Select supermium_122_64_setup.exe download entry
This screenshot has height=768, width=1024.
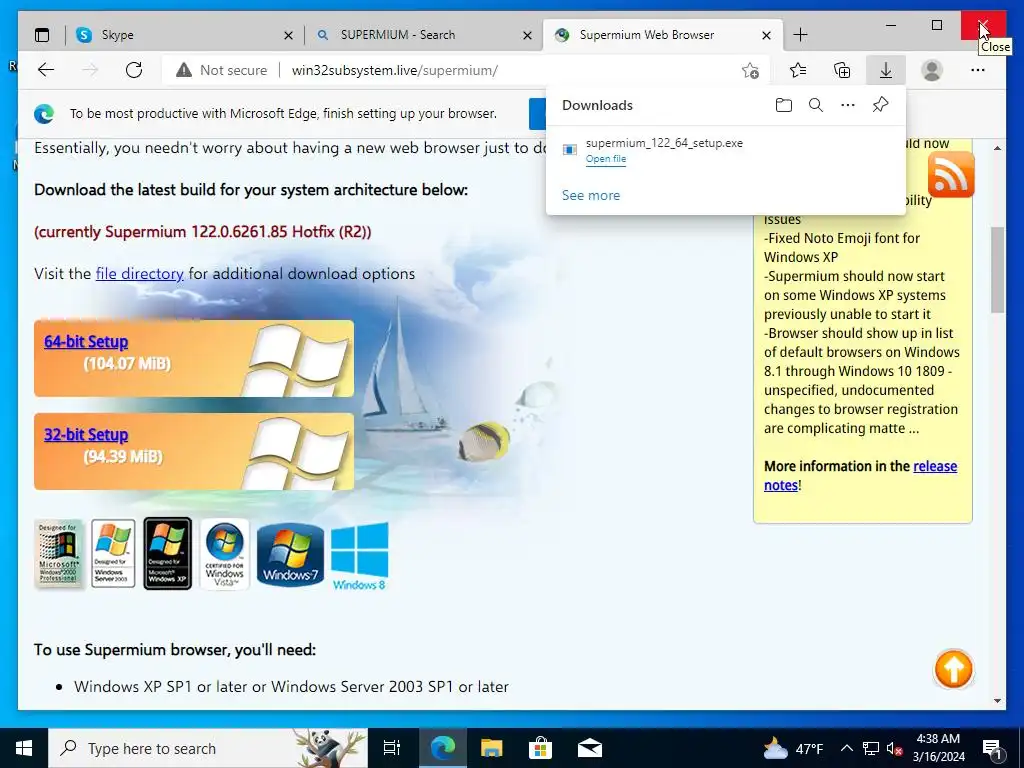coord(726,150)
